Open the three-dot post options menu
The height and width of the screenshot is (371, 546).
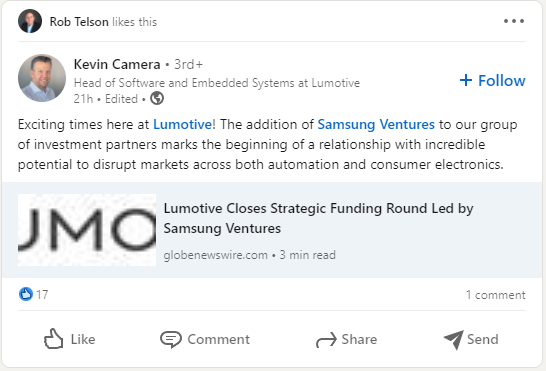click(x=514, y=21)
